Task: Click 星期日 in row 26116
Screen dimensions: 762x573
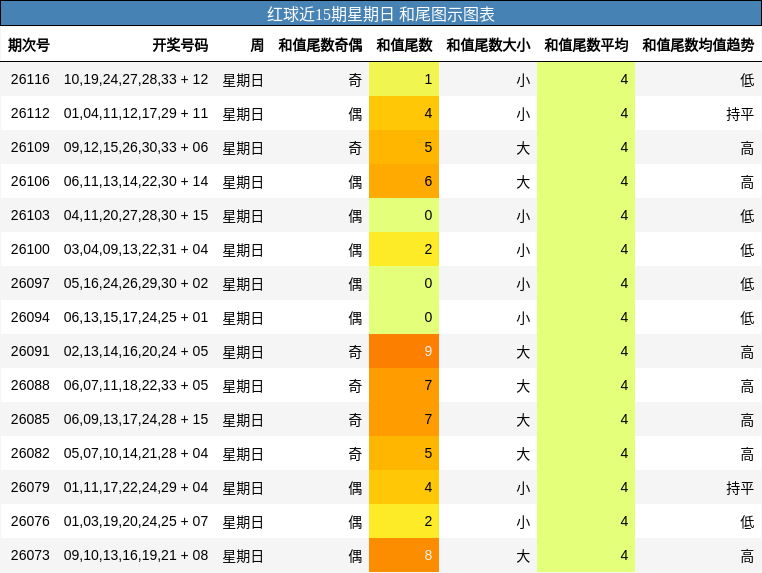Action: (x=243, y=80)
